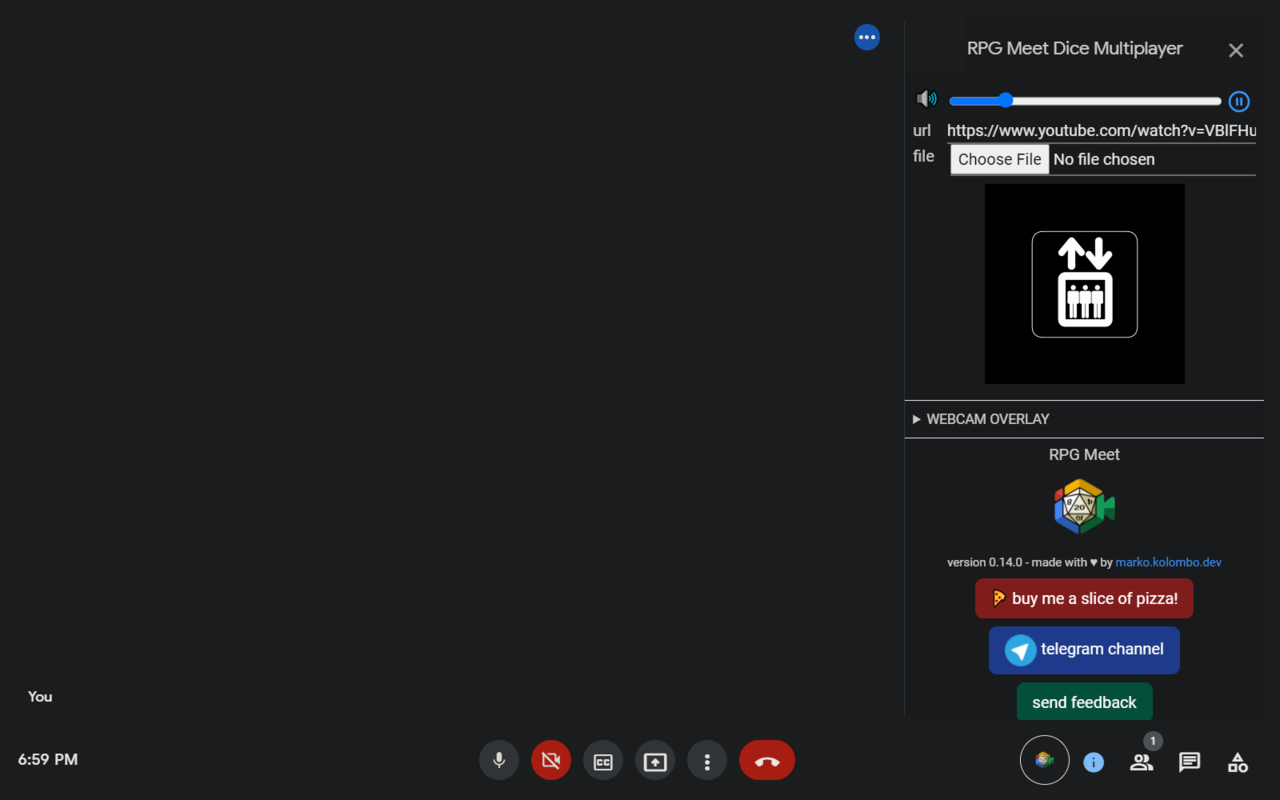The height and width of the screenshot is (800, 1280).
Task: Open the activities panel
Action: pyautogui.click(x=1237, y=762)
